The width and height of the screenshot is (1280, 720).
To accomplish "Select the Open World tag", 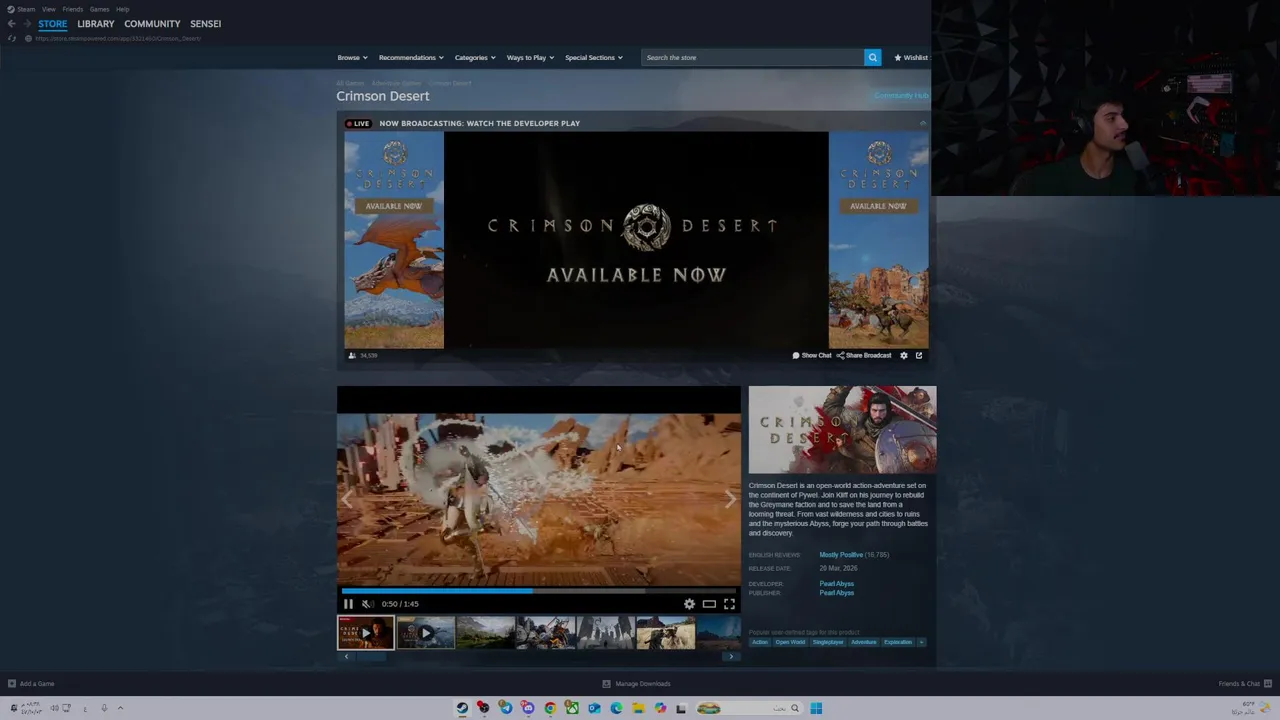I will tap(790, 642).
